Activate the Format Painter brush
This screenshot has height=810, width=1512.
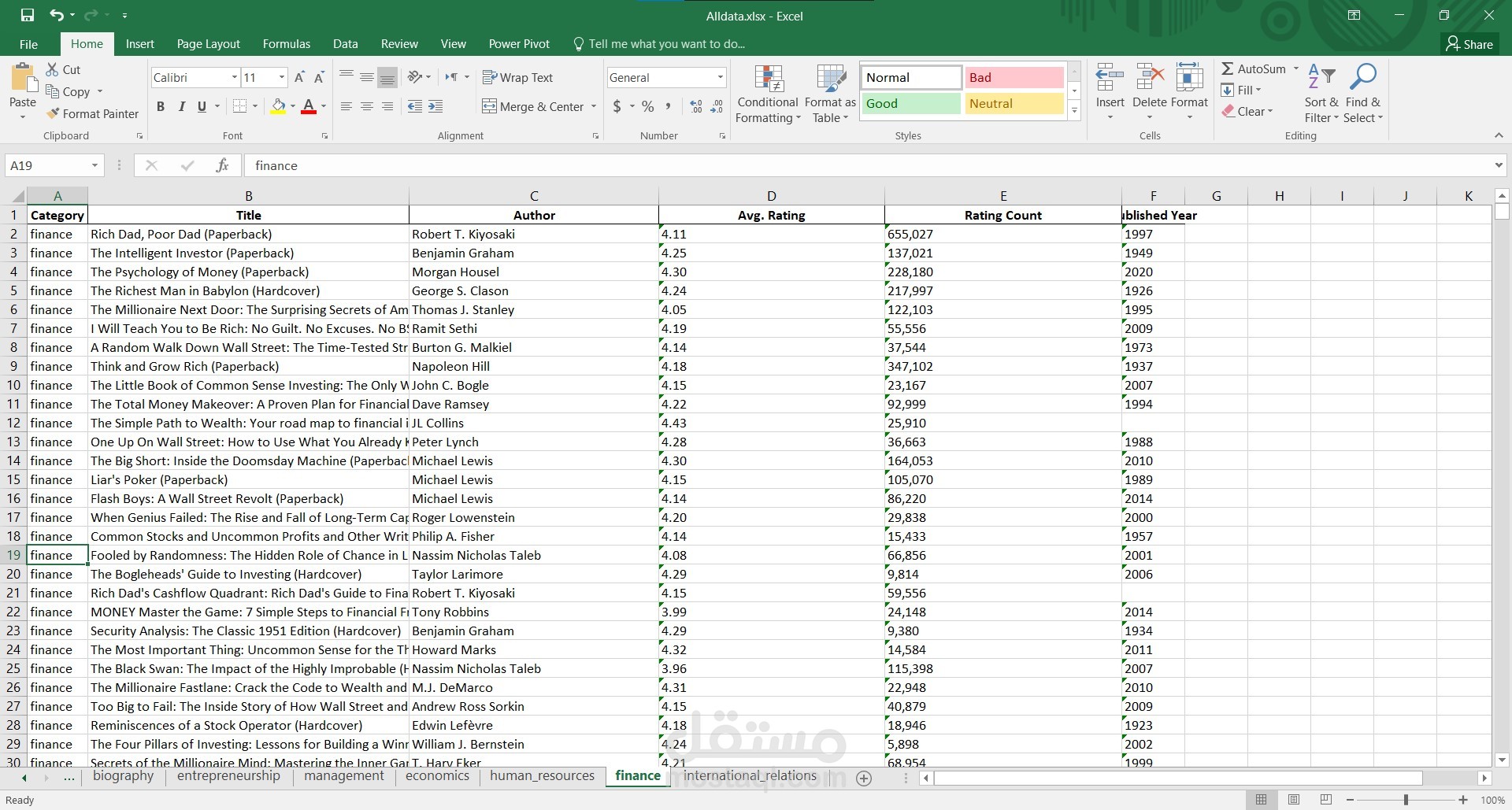[x=92, y=113]
